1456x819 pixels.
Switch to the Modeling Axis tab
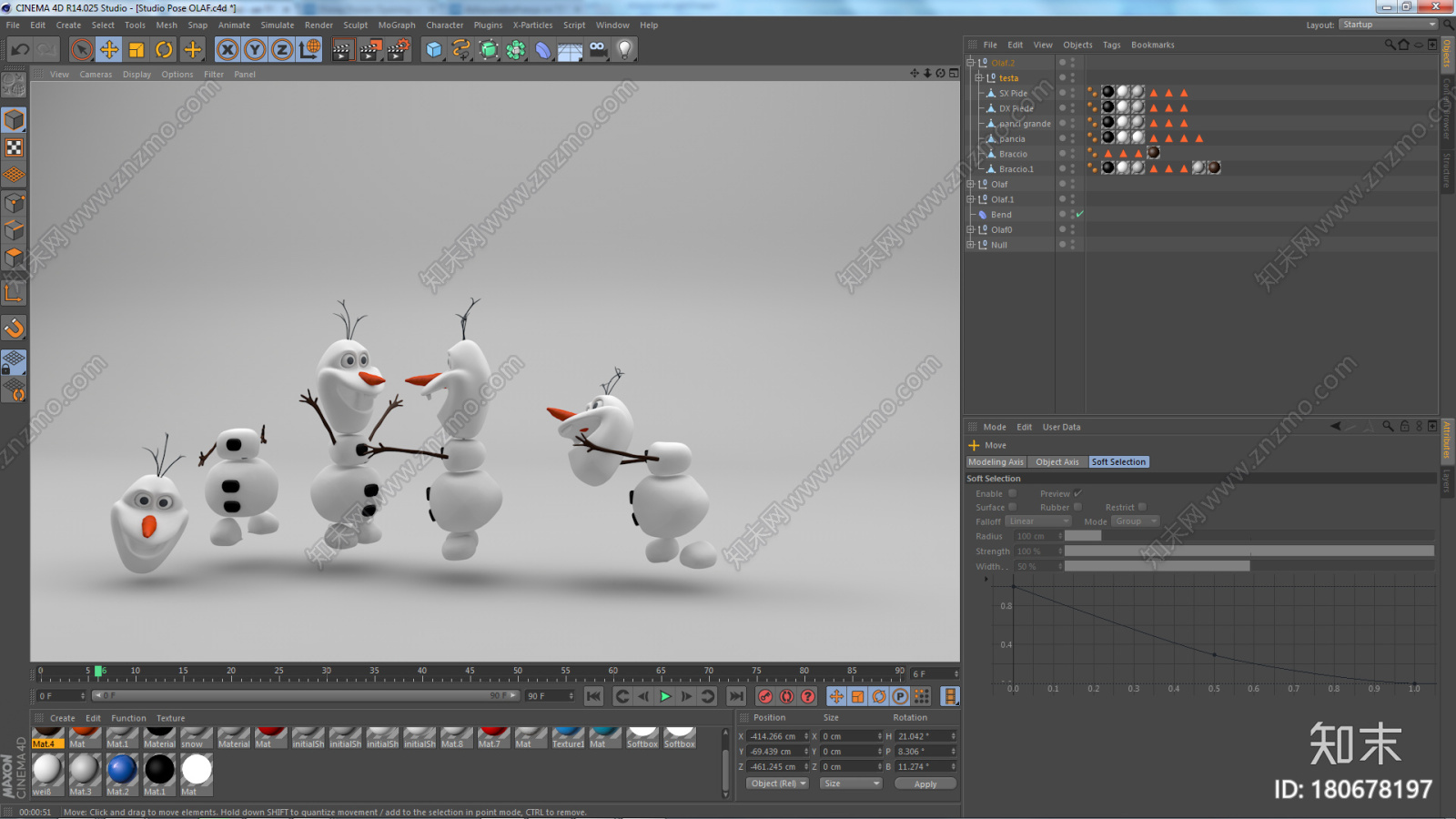click(x=996, y=462)
